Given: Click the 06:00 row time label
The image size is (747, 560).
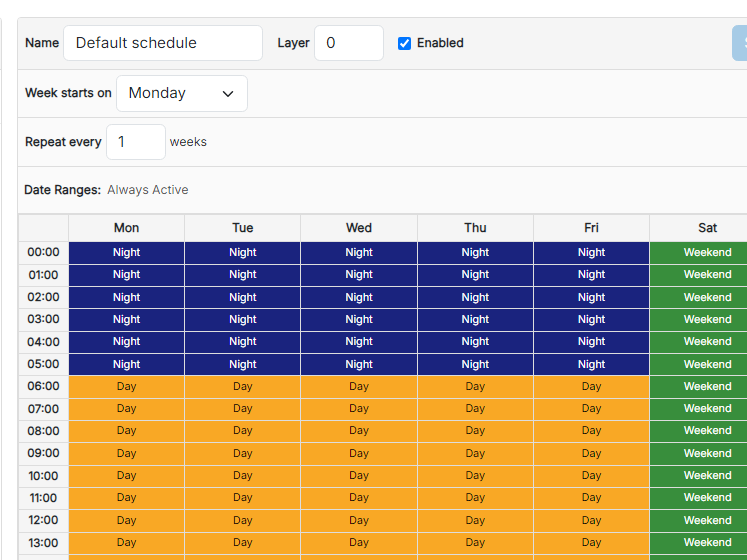Looking at the screenshot, I should [43, 387].
